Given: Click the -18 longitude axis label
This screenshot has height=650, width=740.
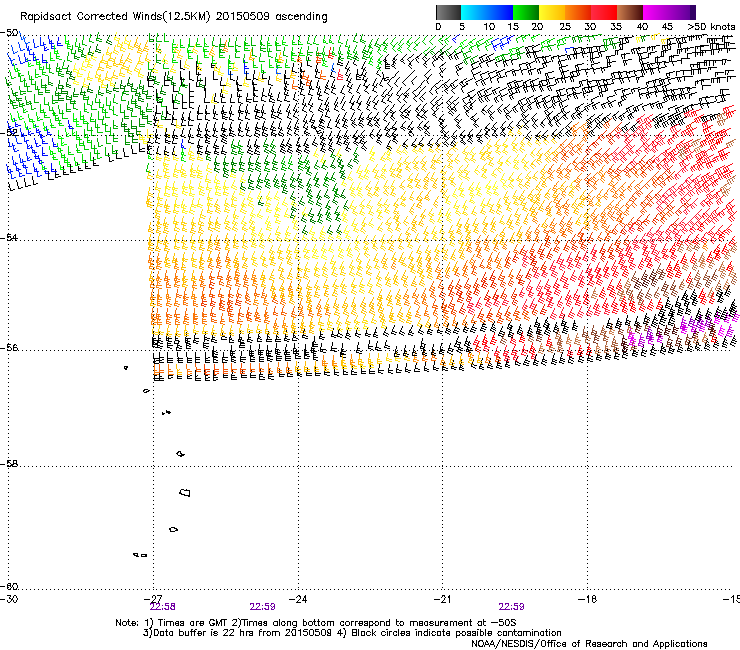Looking at the screenshot, I should pyautogui.click(x=587, y=599).
